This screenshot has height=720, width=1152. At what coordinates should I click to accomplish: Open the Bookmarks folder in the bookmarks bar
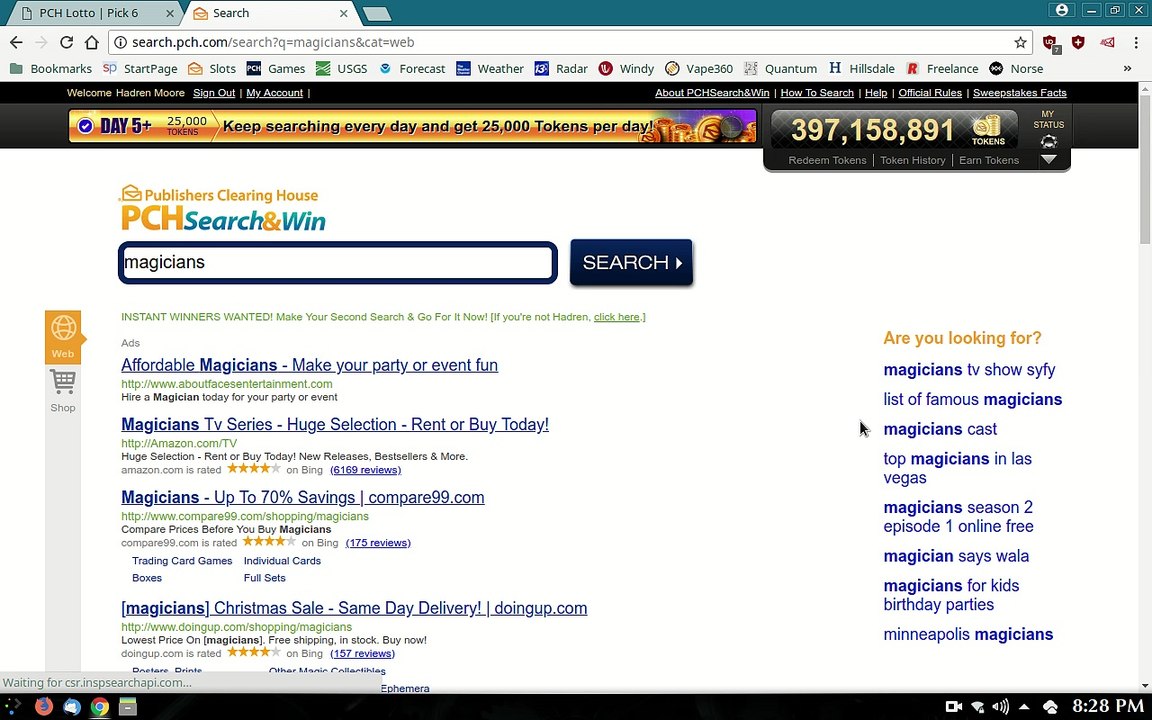pyautogui.click(x=51, y=68)
